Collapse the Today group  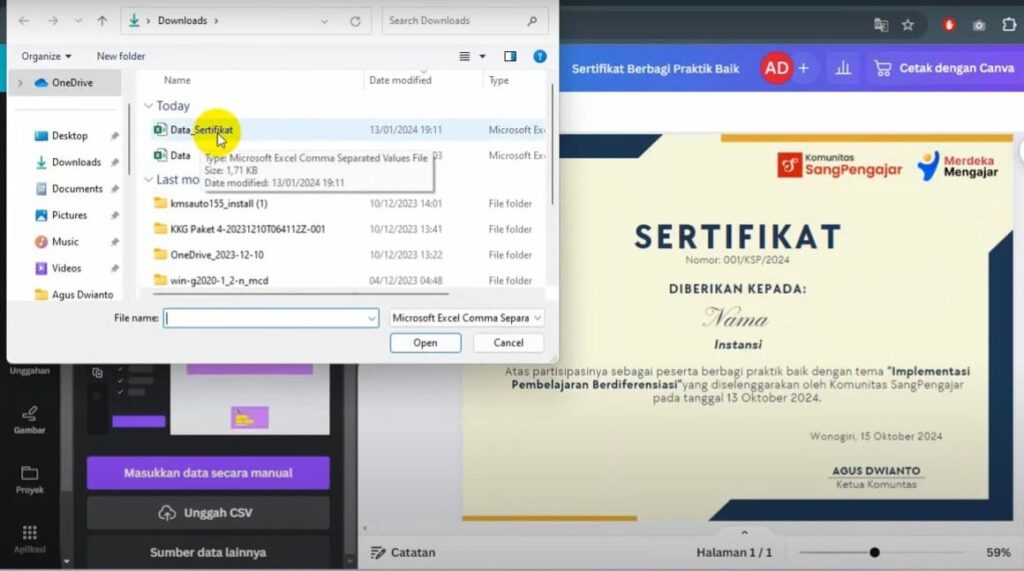tap(148, 106)
